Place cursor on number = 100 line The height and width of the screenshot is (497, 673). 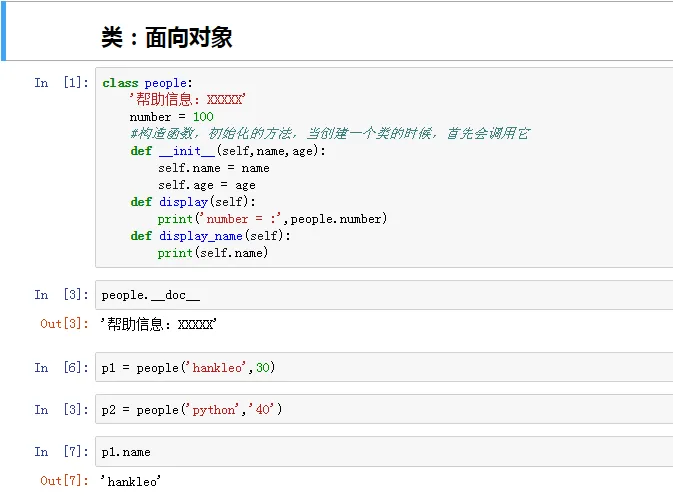tap(172, 117)
